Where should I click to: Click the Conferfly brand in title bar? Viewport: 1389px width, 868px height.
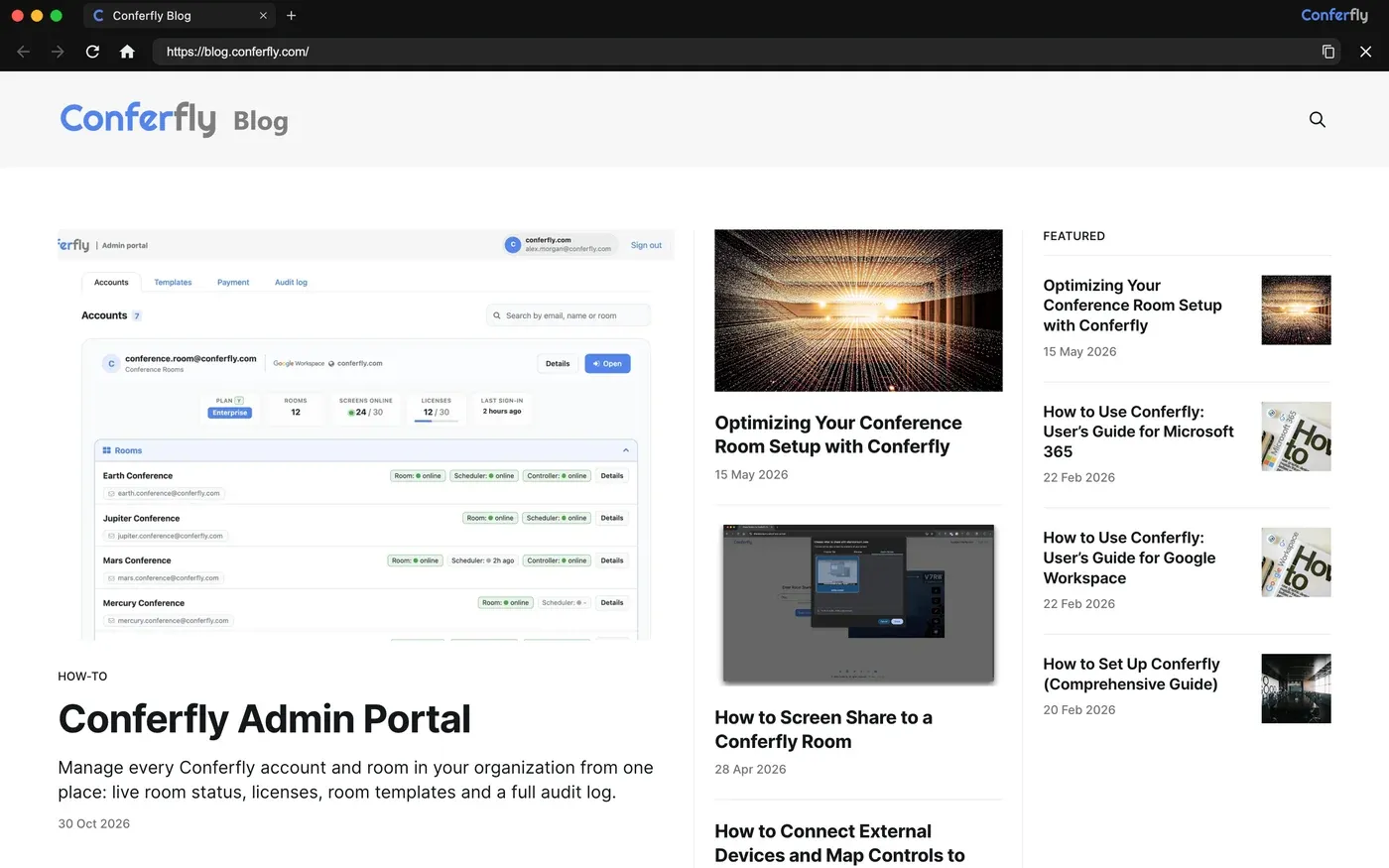(1334, 15)
